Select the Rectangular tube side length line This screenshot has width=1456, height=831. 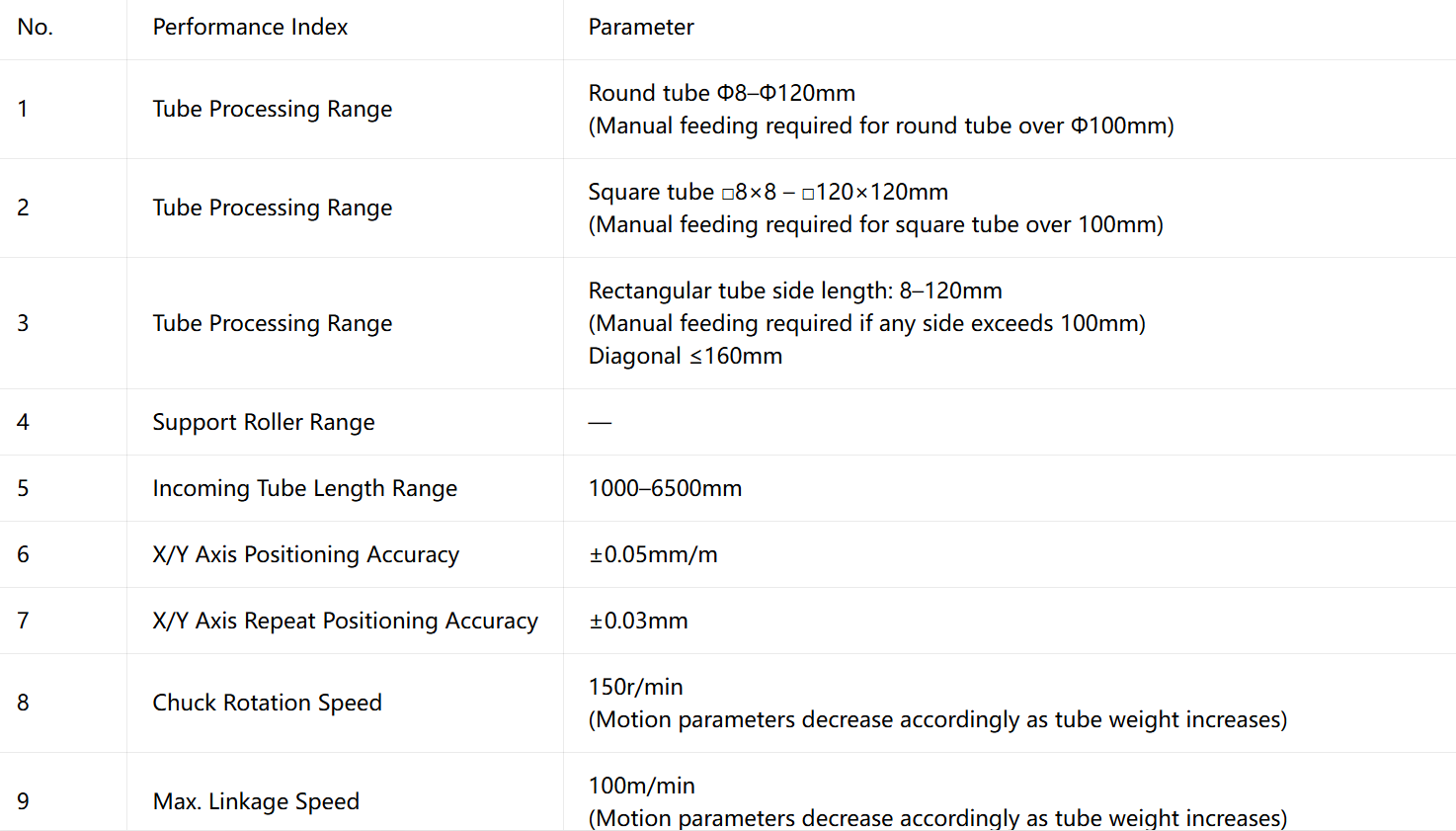(x=795, y=291)
